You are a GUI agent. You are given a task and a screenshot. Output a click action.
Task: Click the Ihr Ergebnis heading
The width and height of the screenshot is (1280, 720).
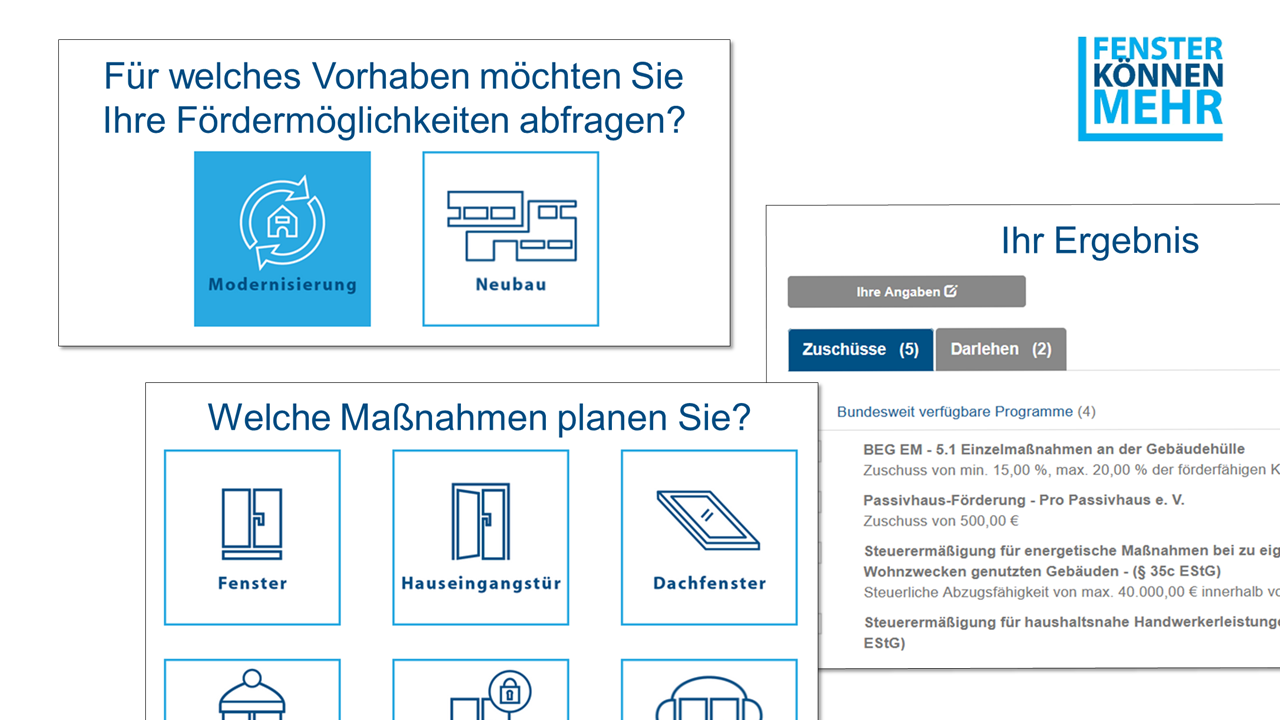(1099, 241)
